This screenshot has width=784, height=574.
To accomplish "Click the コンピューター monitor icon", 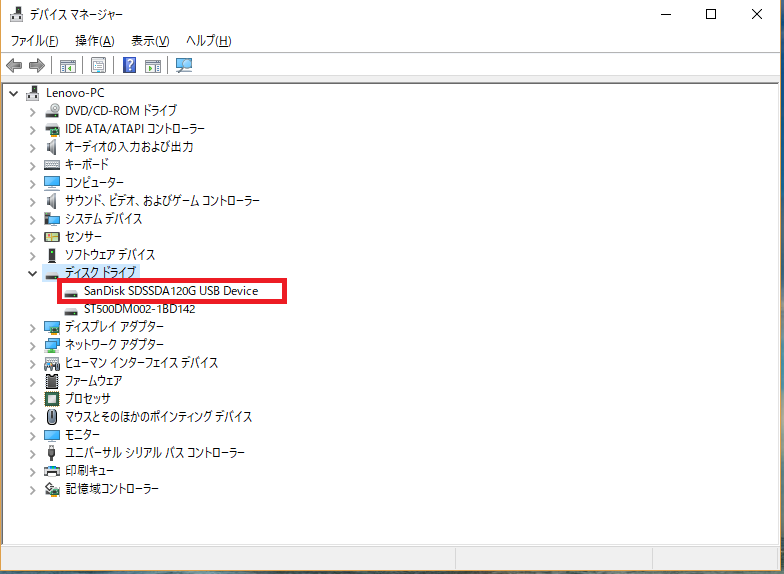I will tap(52, 183).
